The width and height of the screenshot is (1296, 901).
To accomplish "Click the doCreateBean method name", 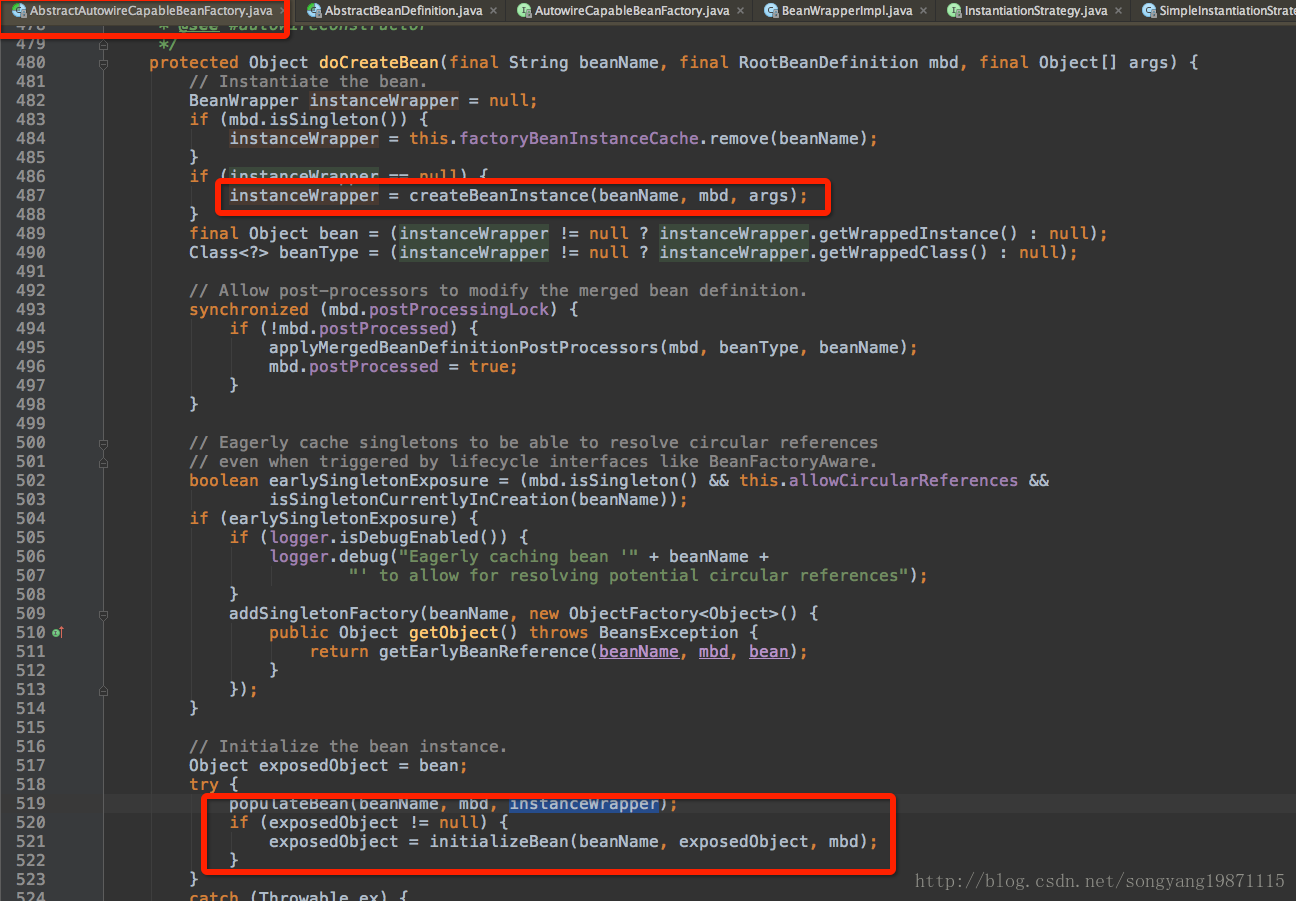I will coord(379,62).
